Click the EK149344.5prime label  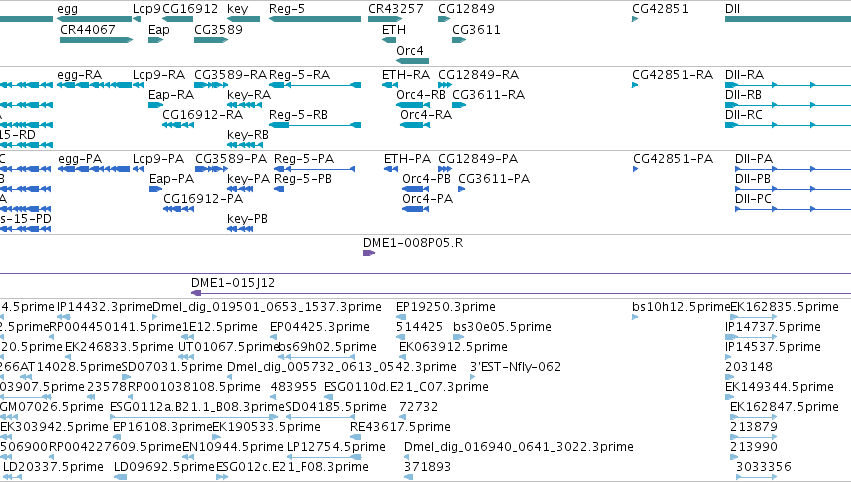tap(779, 387)
